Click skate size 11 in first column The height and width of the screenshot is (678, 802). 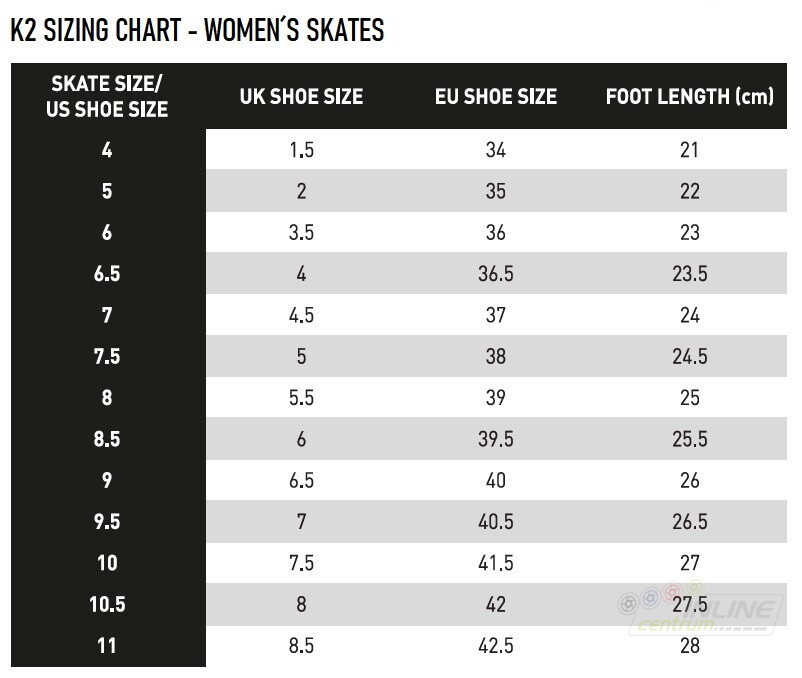coord(107,645)
